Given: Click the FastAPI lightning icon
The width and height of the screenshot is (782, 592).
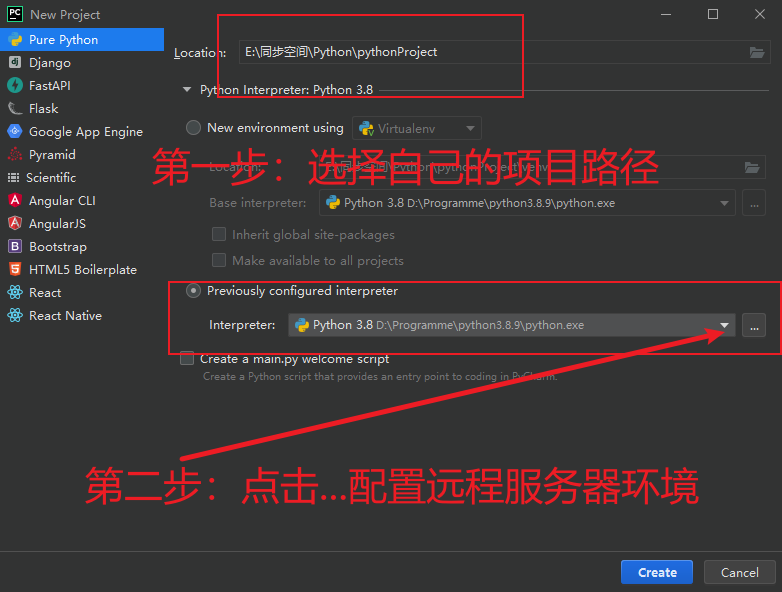Looking at the screenshot, I should pos(15,85).
